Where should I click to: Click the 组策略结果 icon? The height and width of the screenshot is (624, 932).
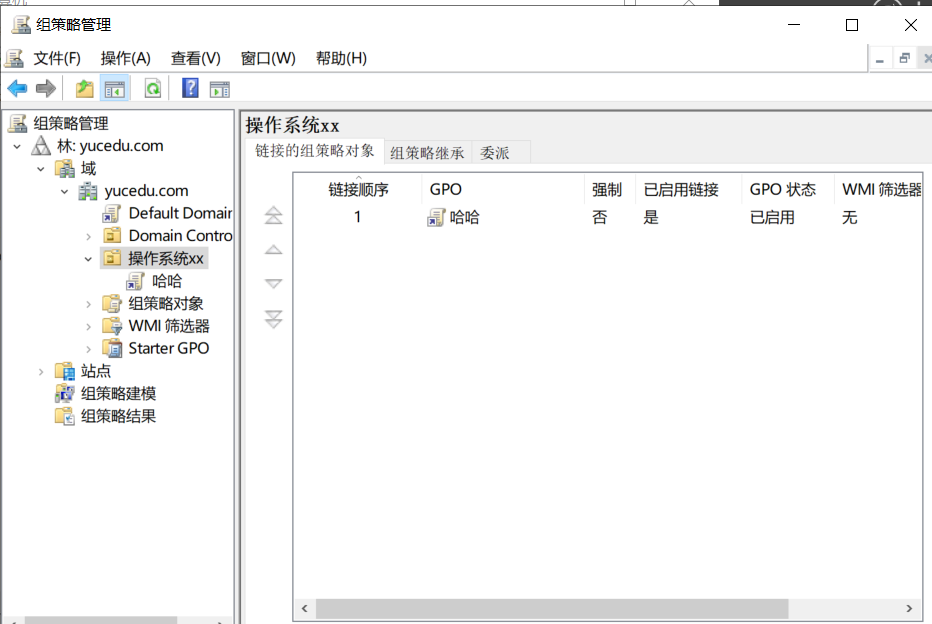click(64, 416)
